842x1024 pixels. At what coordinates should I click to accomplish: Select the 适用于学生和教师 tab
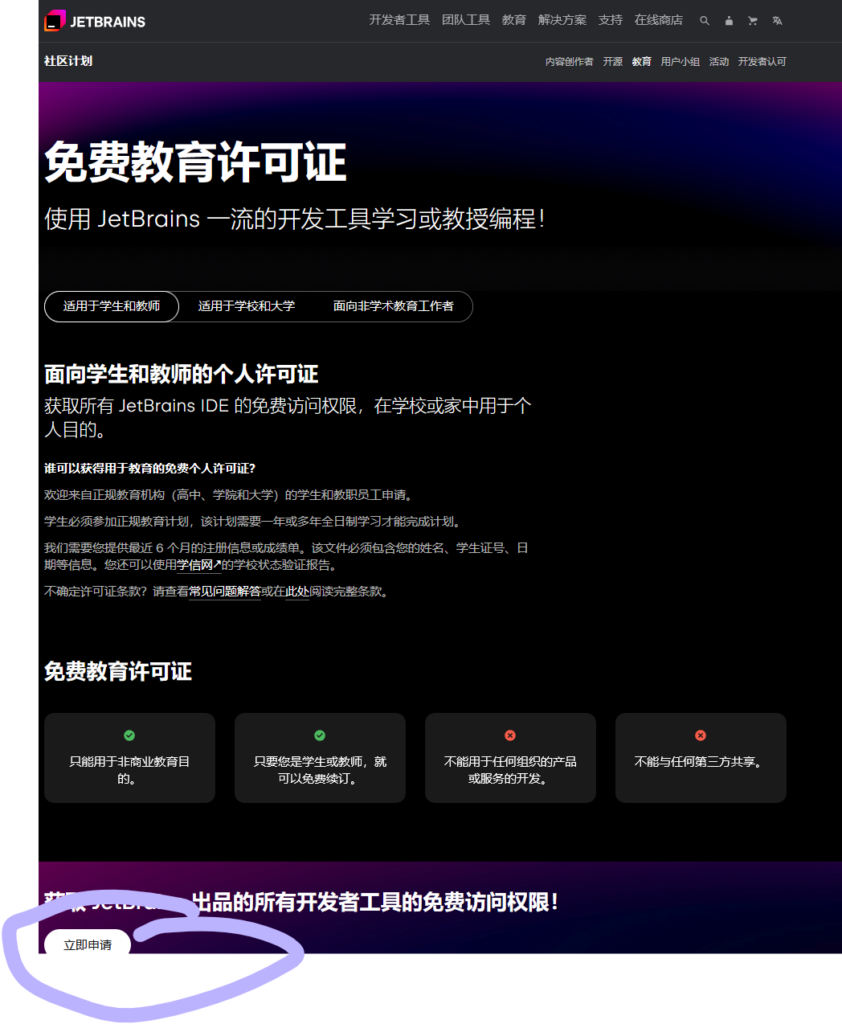(111, 306)
